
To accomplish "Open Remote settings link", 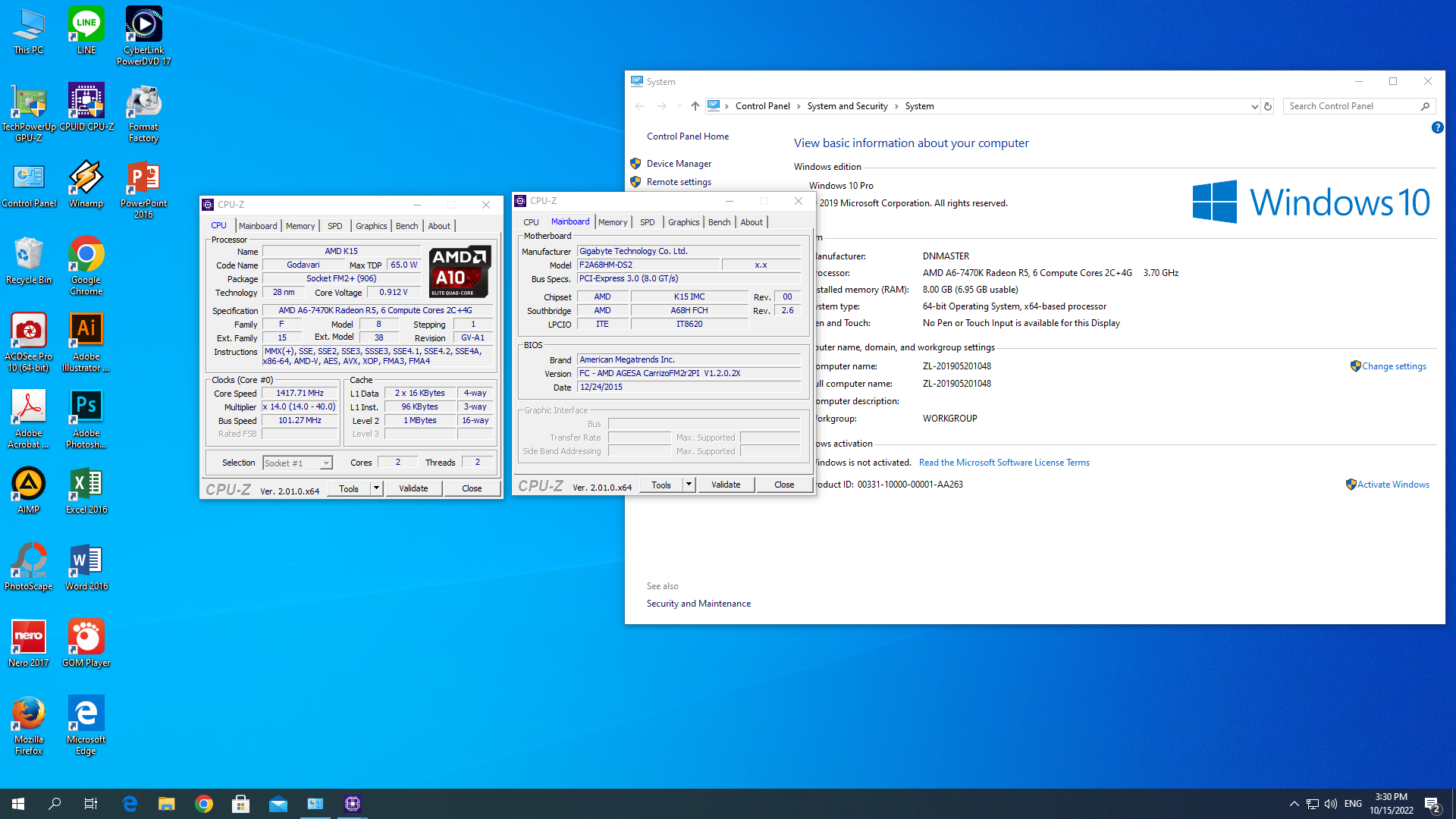I will pyautogui.click(x=679, y=182).
